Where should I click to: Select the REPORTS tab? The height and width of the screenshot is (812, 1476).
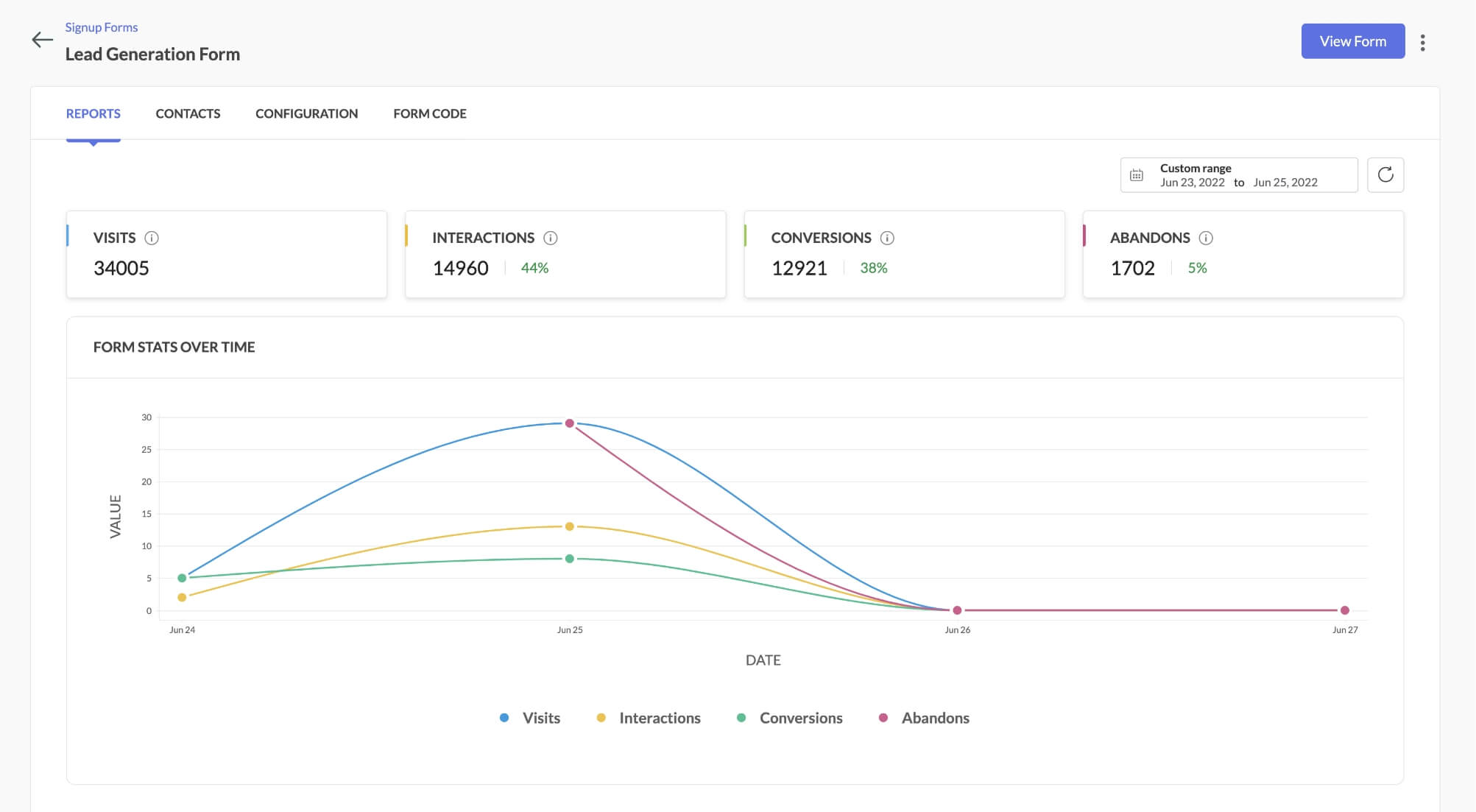tap(93, 113)
